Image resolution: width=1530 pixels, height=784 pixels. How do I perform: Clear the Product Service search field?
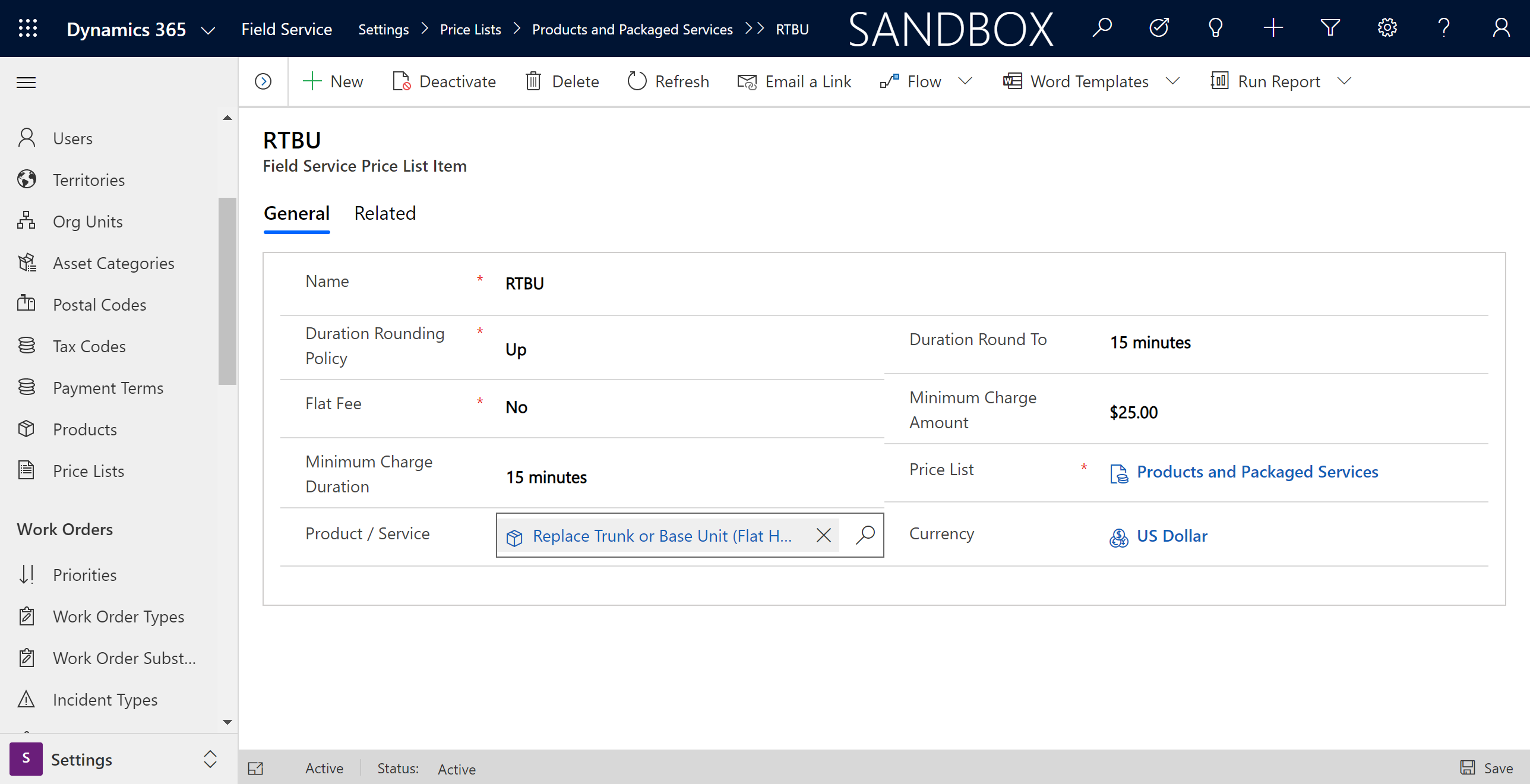[824, 534]
